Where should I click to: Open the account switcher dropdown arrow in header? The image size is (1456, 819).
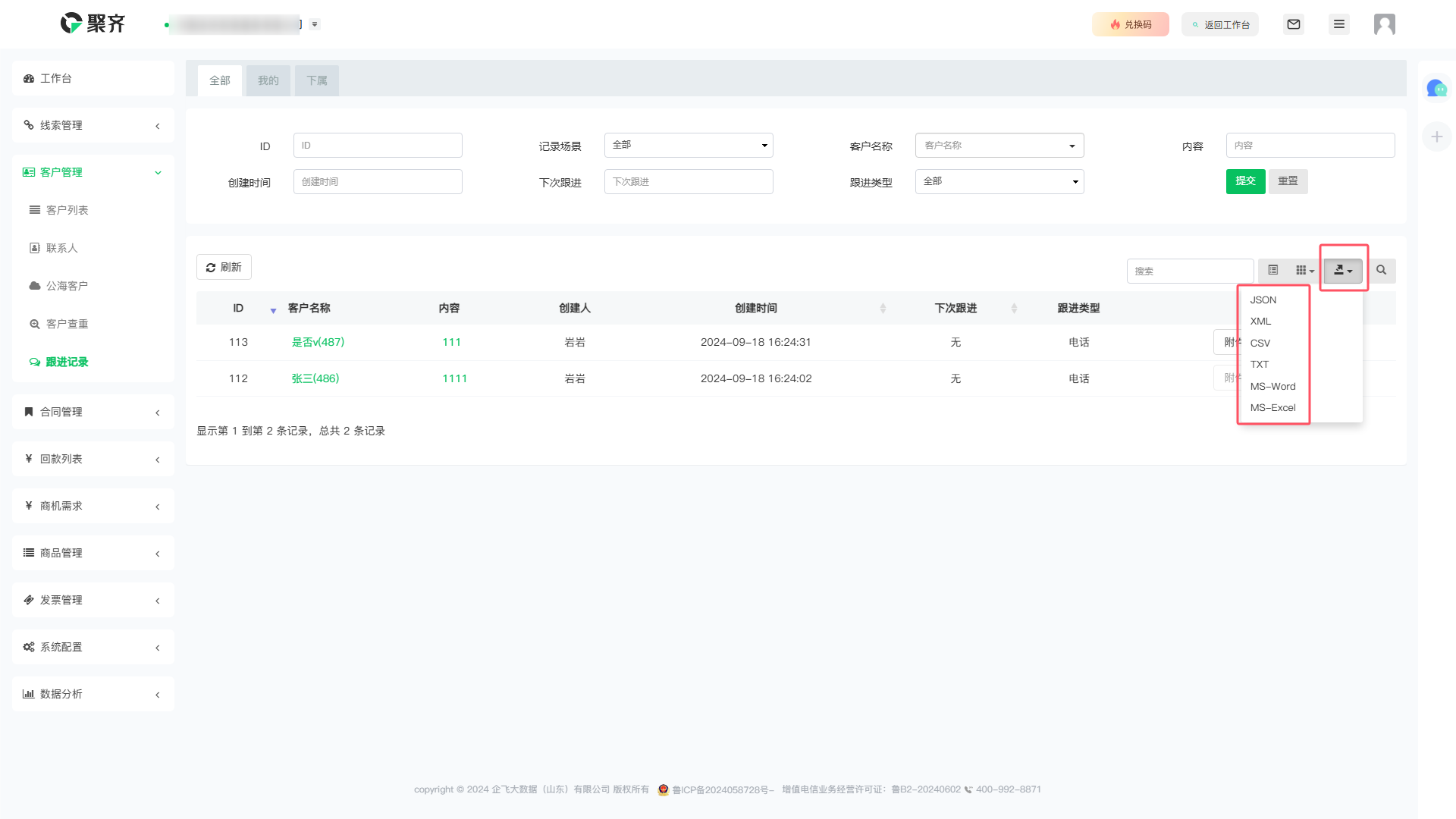coord(315,24)
